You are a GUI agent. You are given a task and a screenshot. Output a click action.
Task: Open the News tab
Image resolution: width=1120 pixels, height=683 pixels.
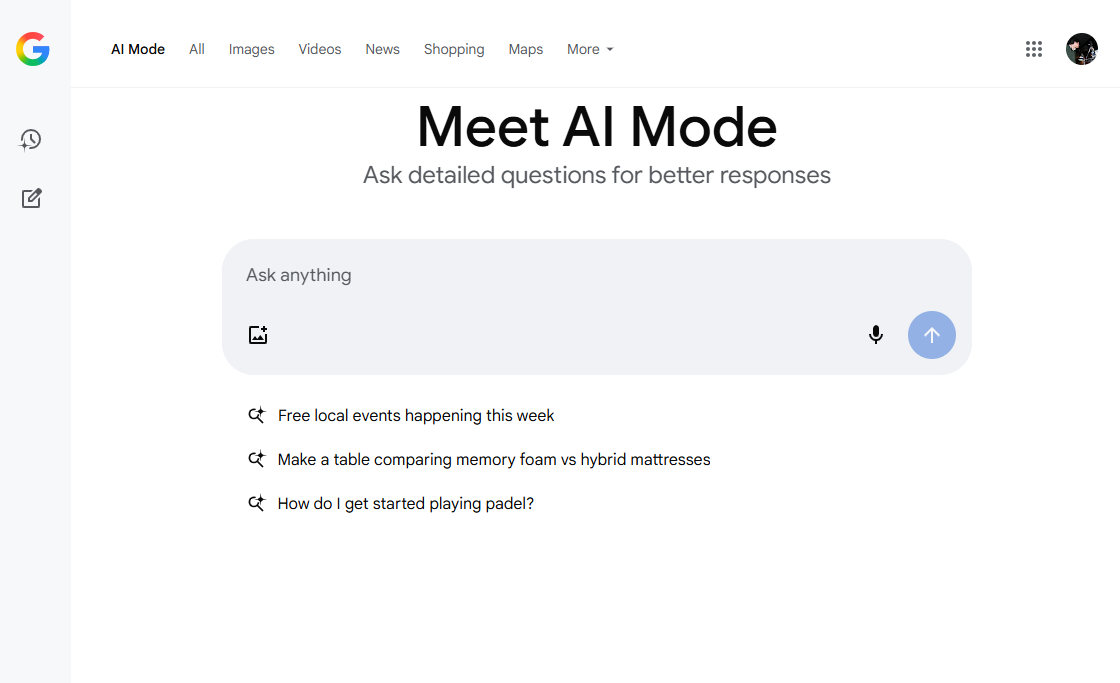coord(382,49)
